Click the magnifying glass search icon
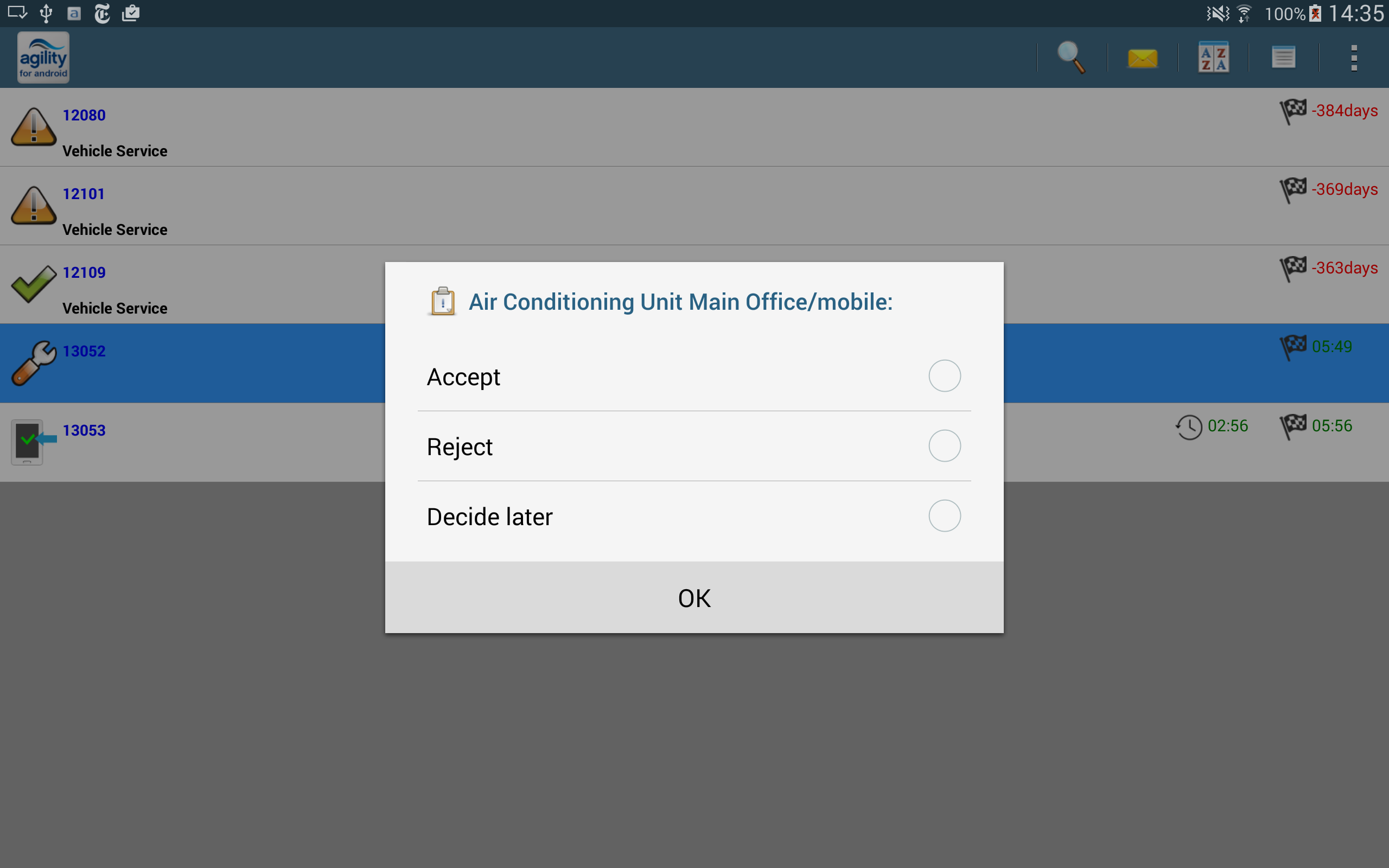The width and height of the screenshot is (1389, 868). 1071,58
